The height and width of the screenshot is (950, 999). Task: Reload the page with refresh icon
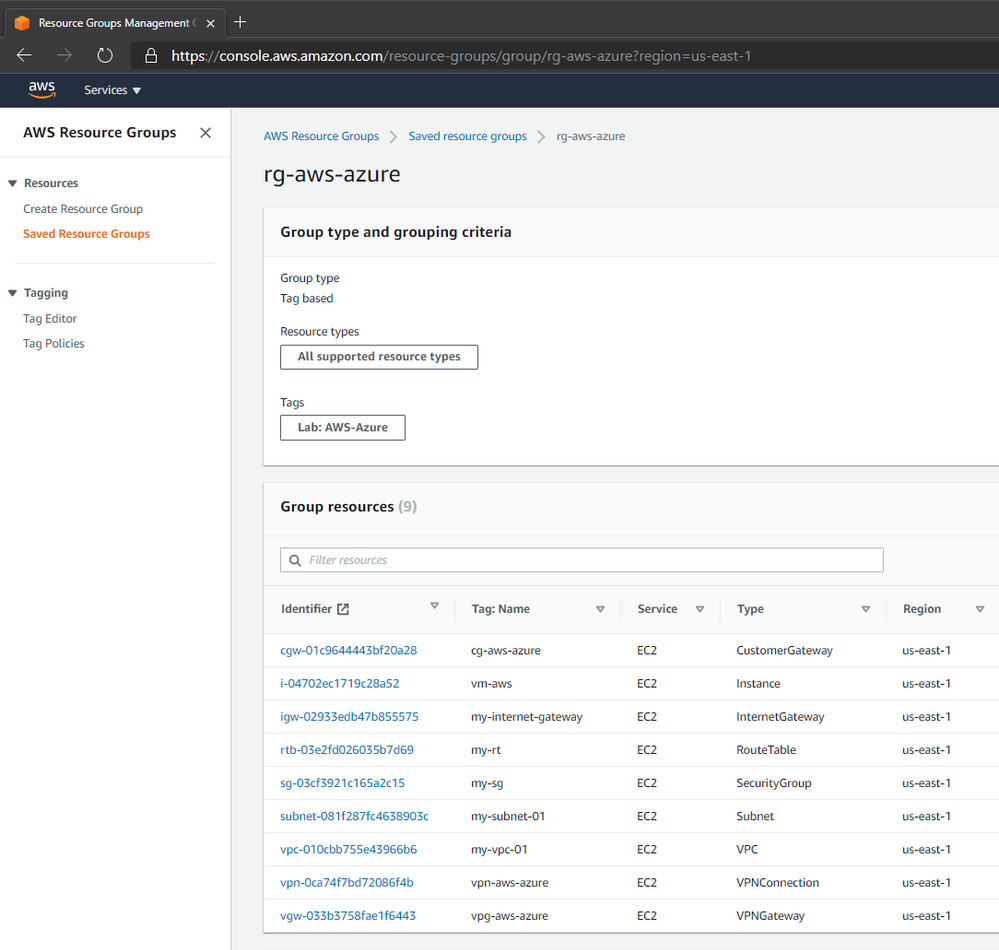pyautogui.click(x=105, y=55)
